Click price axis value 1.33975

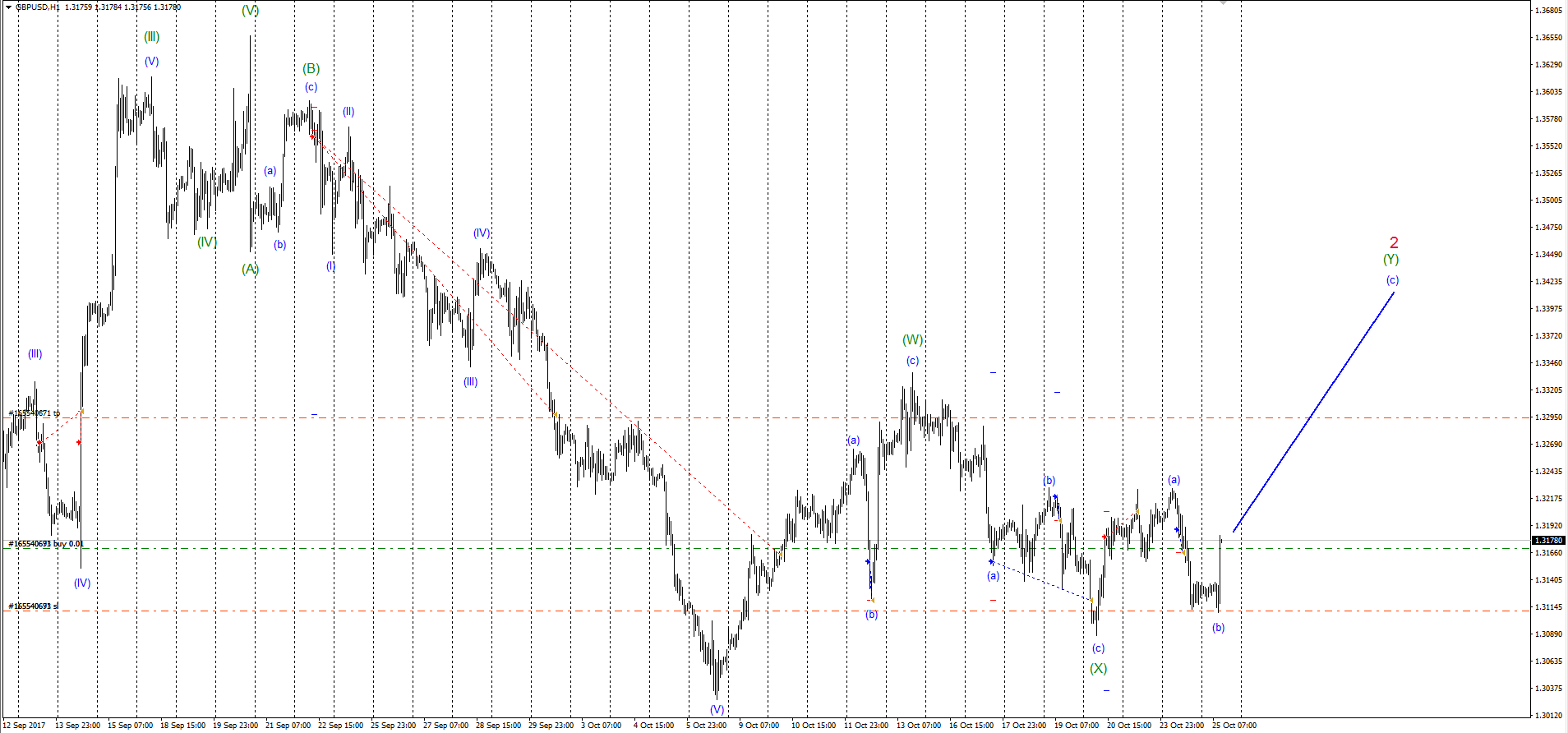pyautogui.click(x=1548, y=309)
